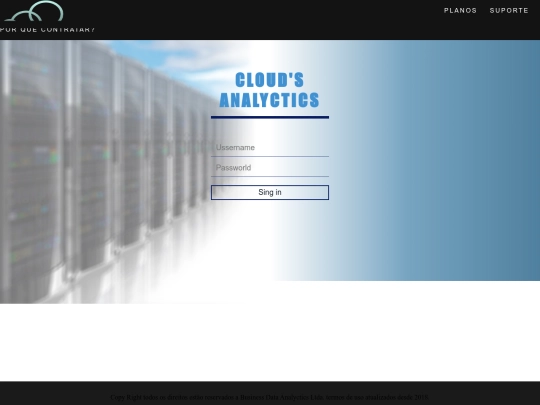Click the Copy Right footer text

270,397
